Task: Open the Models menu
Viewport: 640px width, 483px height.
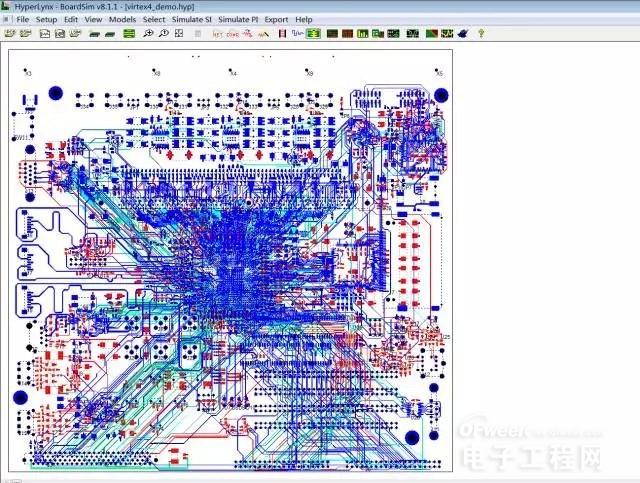Action: [x=122, y=19]
